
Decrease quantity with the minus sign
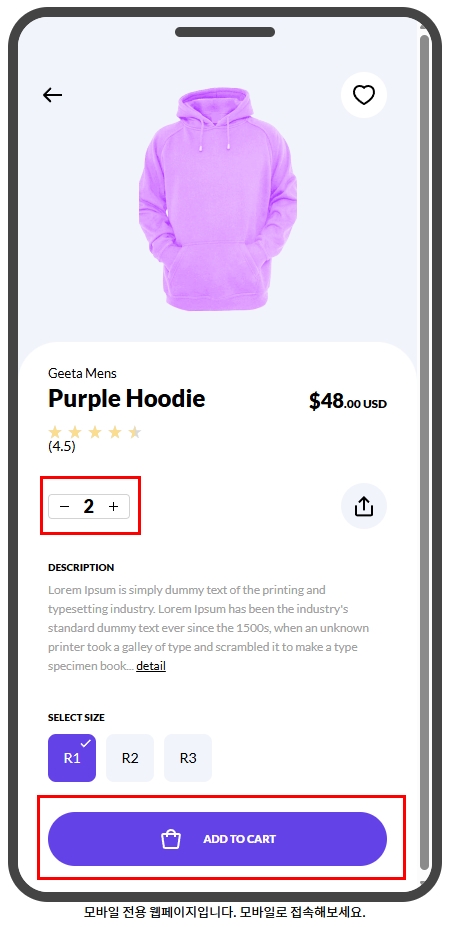[x=65, y=507]
